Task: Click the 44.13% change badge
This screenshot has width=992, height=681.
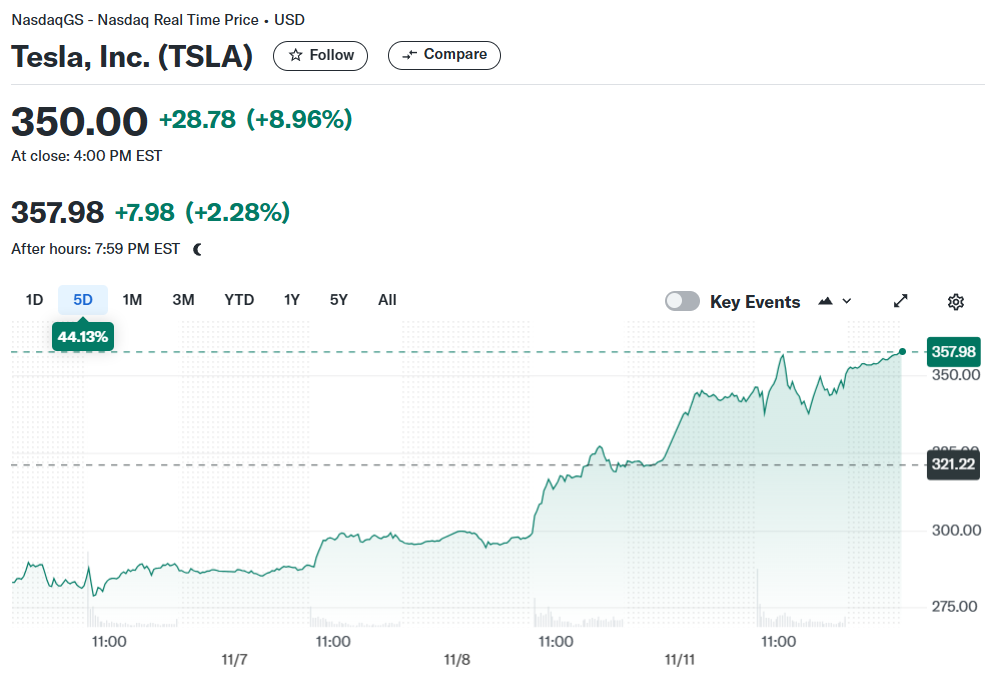Action: tap(83, 337)
